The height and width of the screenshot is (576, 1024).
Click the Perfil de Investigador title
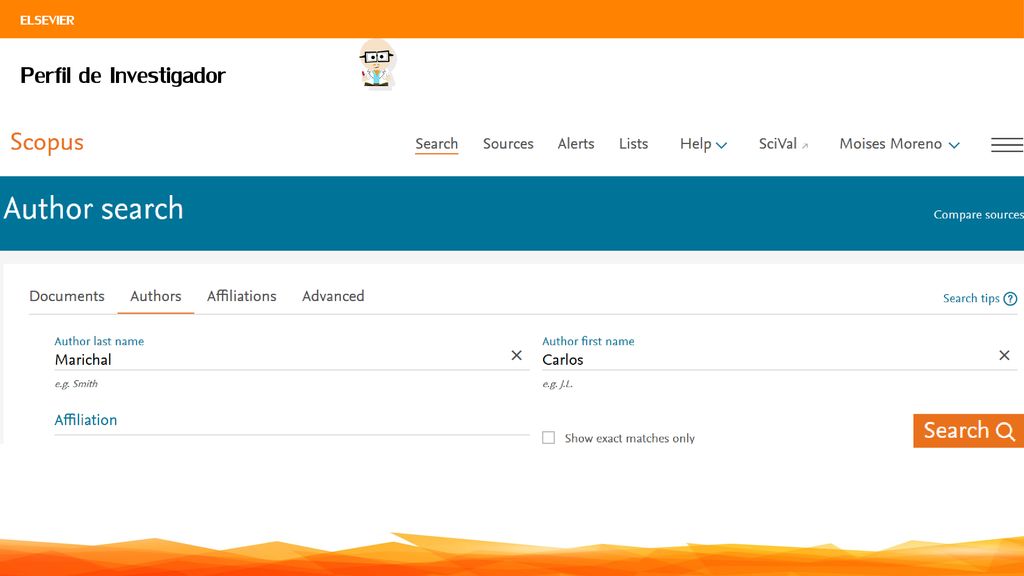[123, 76]
